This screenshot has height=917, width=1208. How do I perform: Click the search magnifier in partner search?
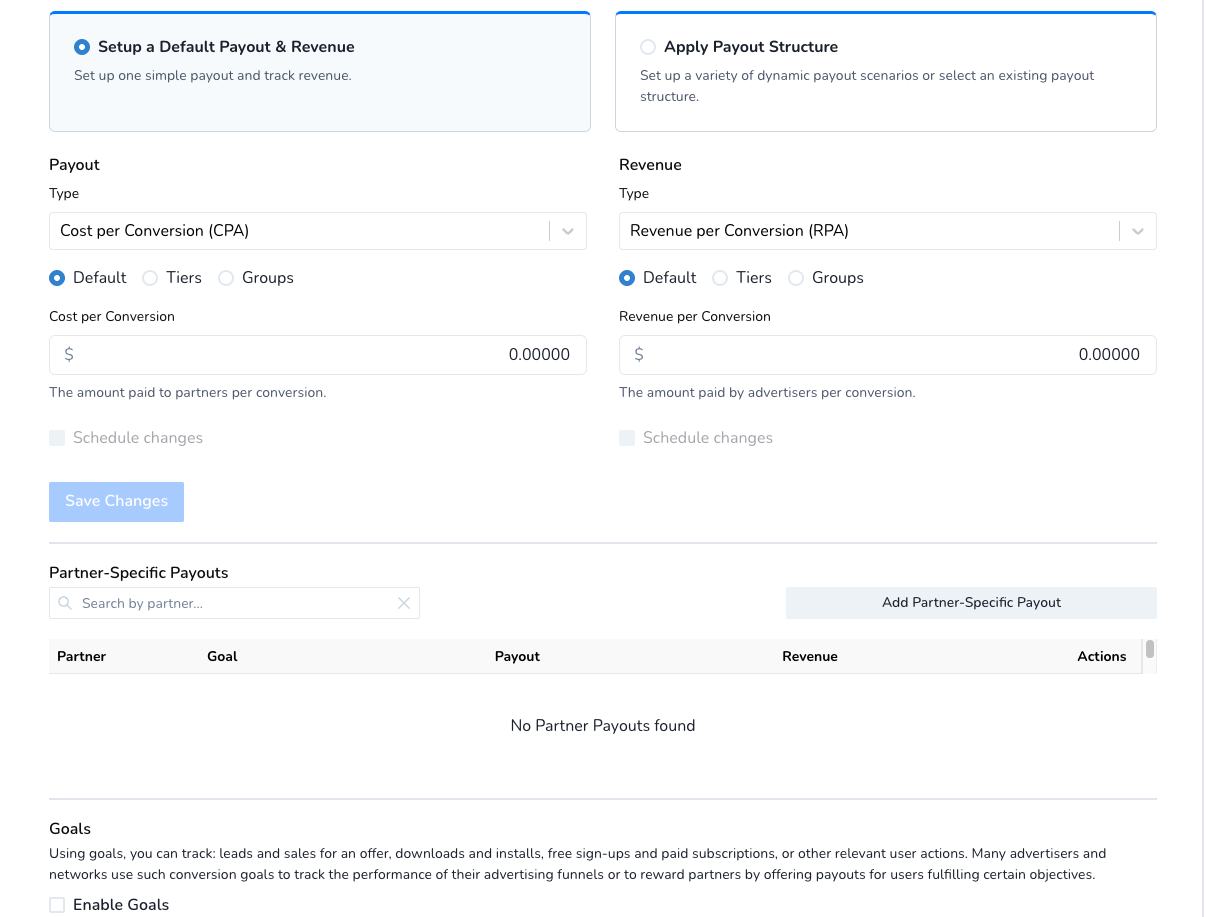click(64, 603)
